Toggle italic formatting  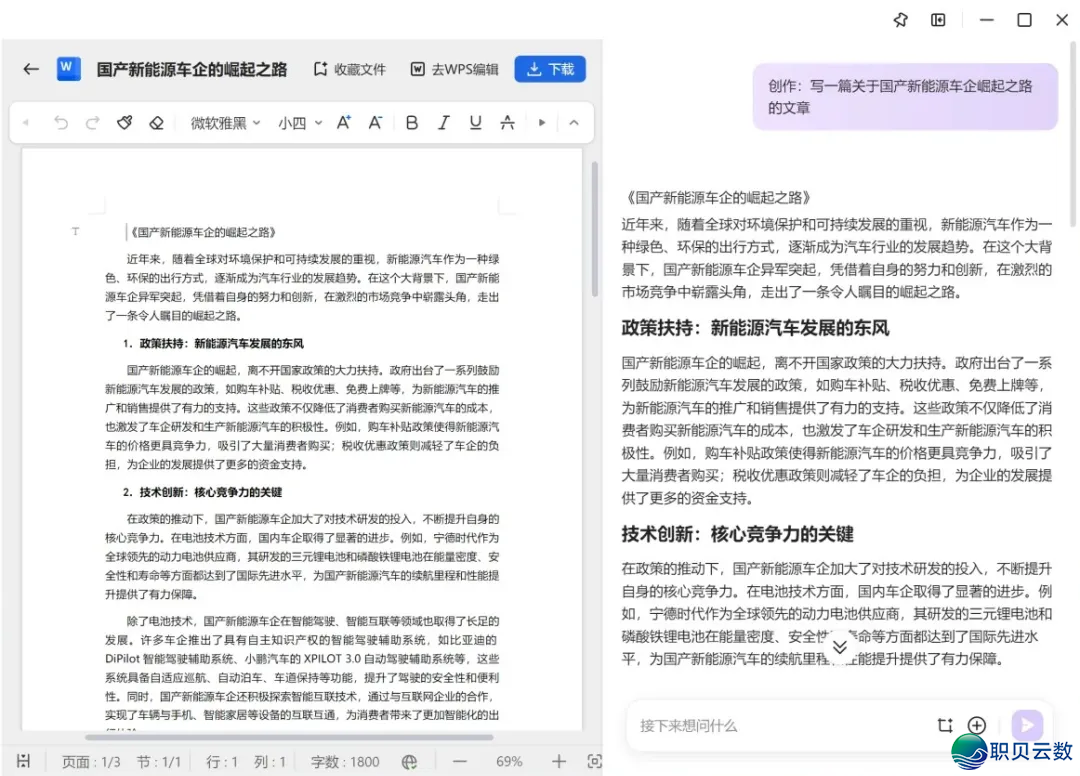click(x=444, y=123)
